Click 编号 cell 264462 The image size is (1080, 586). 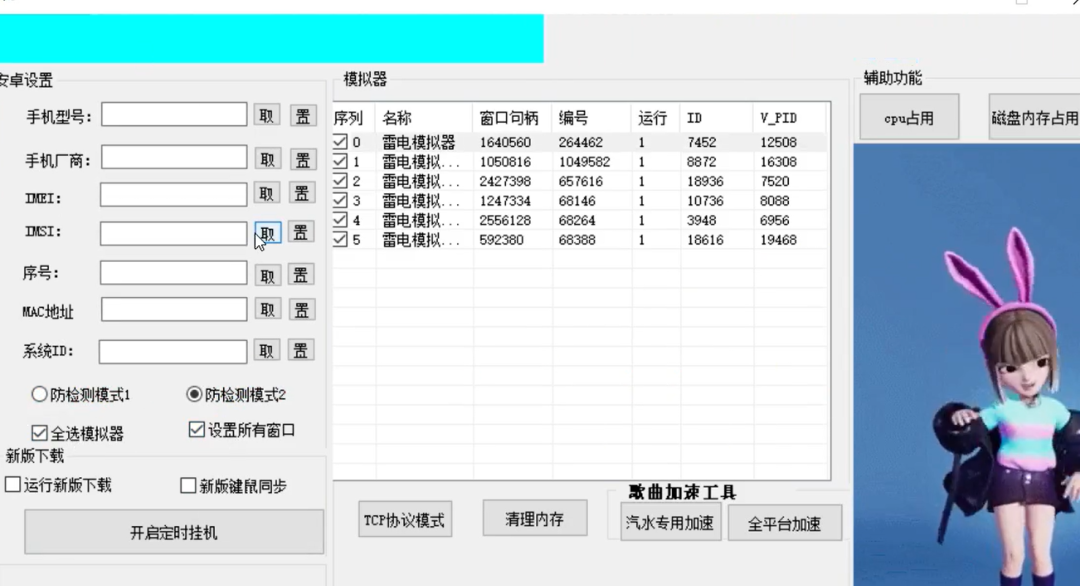581,142
